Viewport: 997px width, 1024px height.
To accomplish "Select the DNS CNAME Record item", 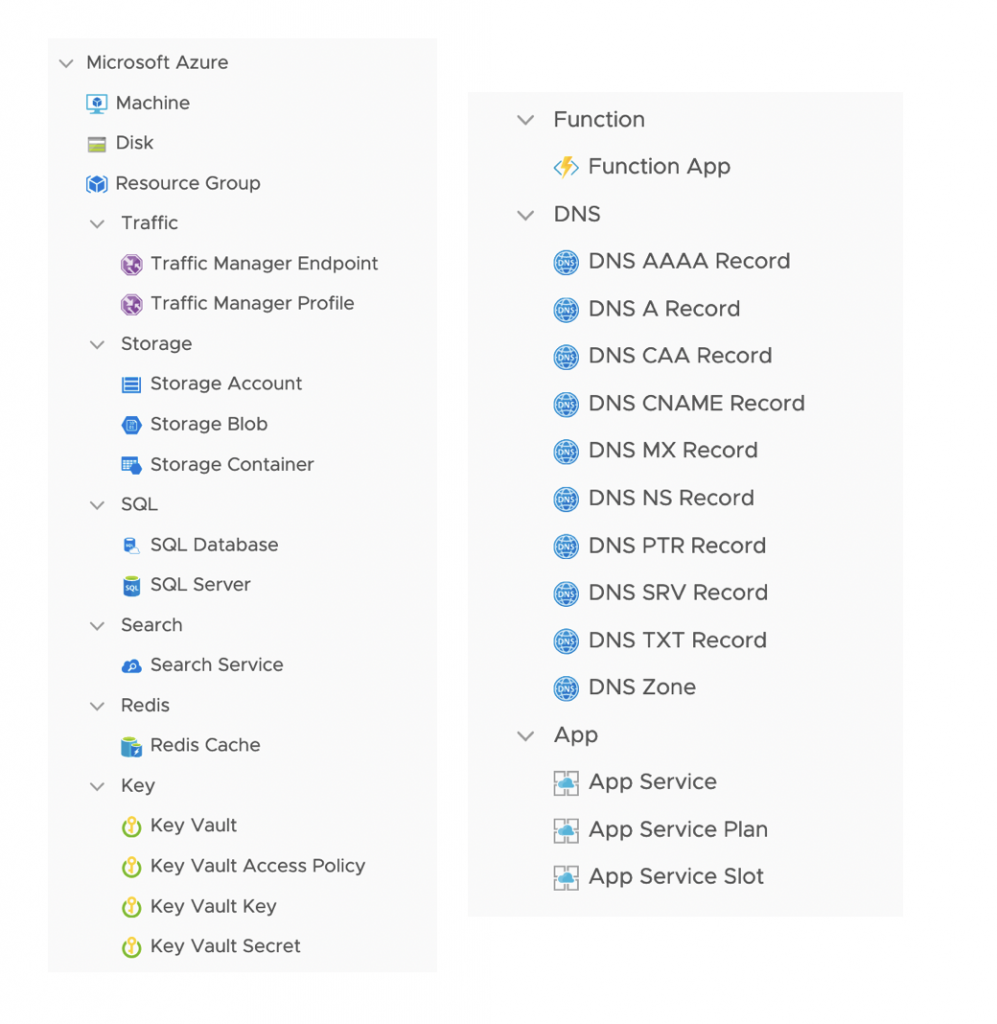I will (x=696, y=403).
